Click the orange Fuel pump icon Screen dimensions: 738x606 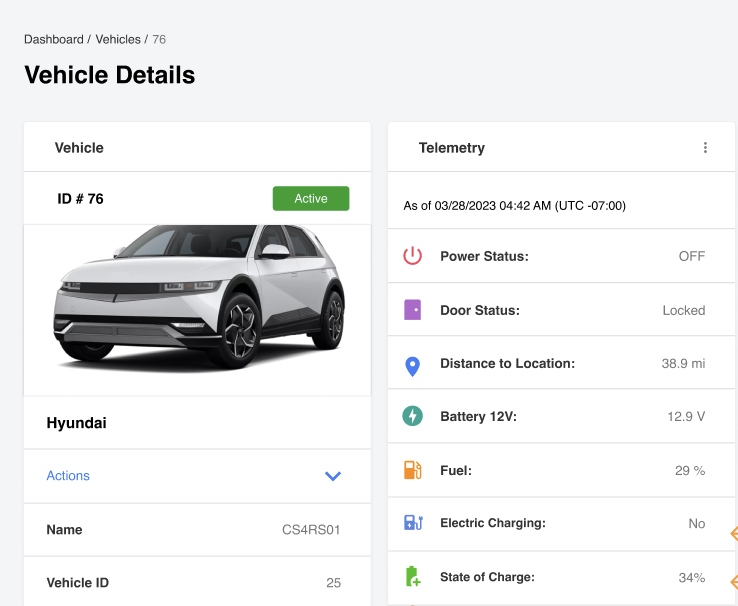(412, 470)
